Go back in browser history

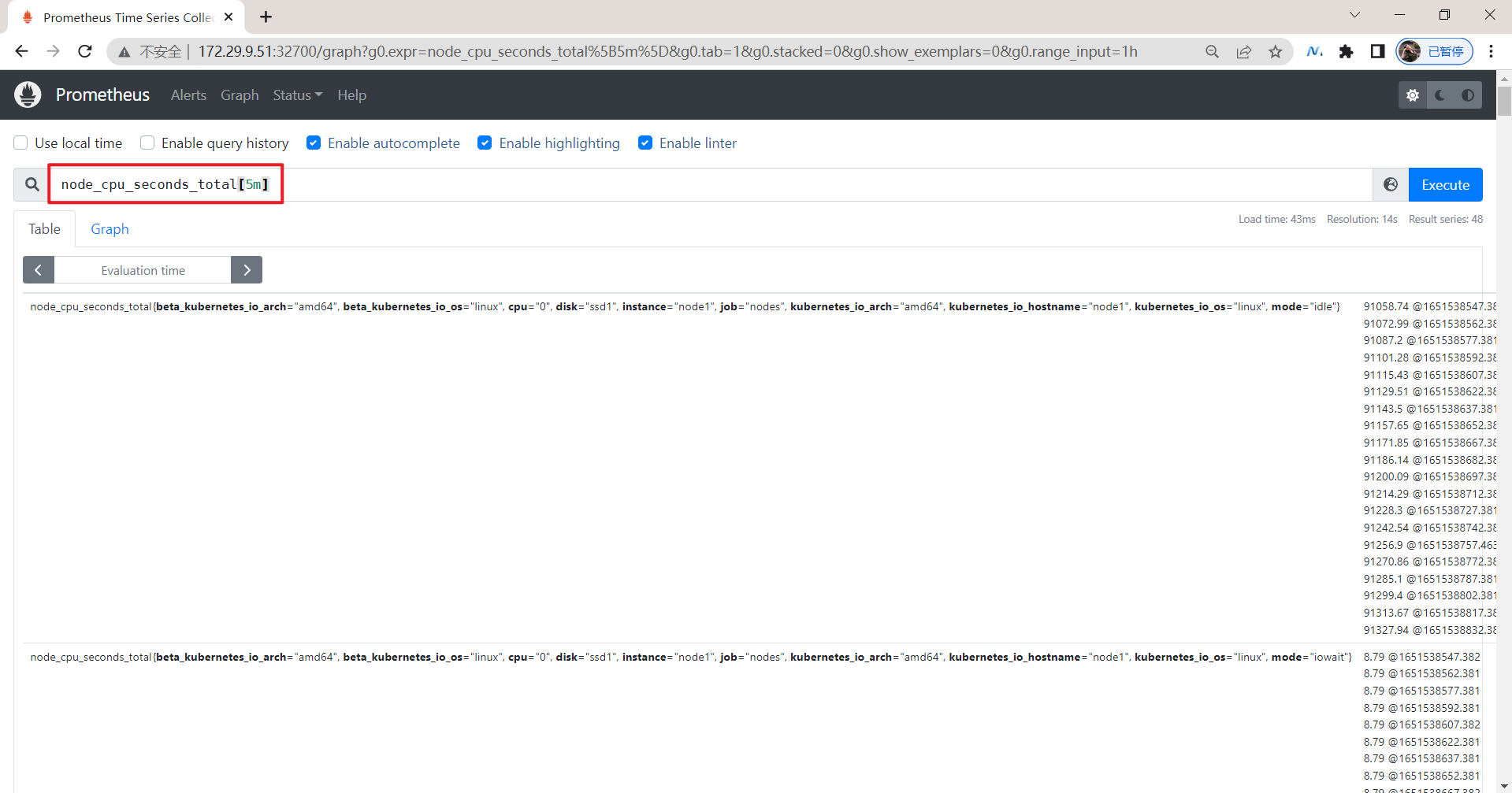click(x=21, y=51)
